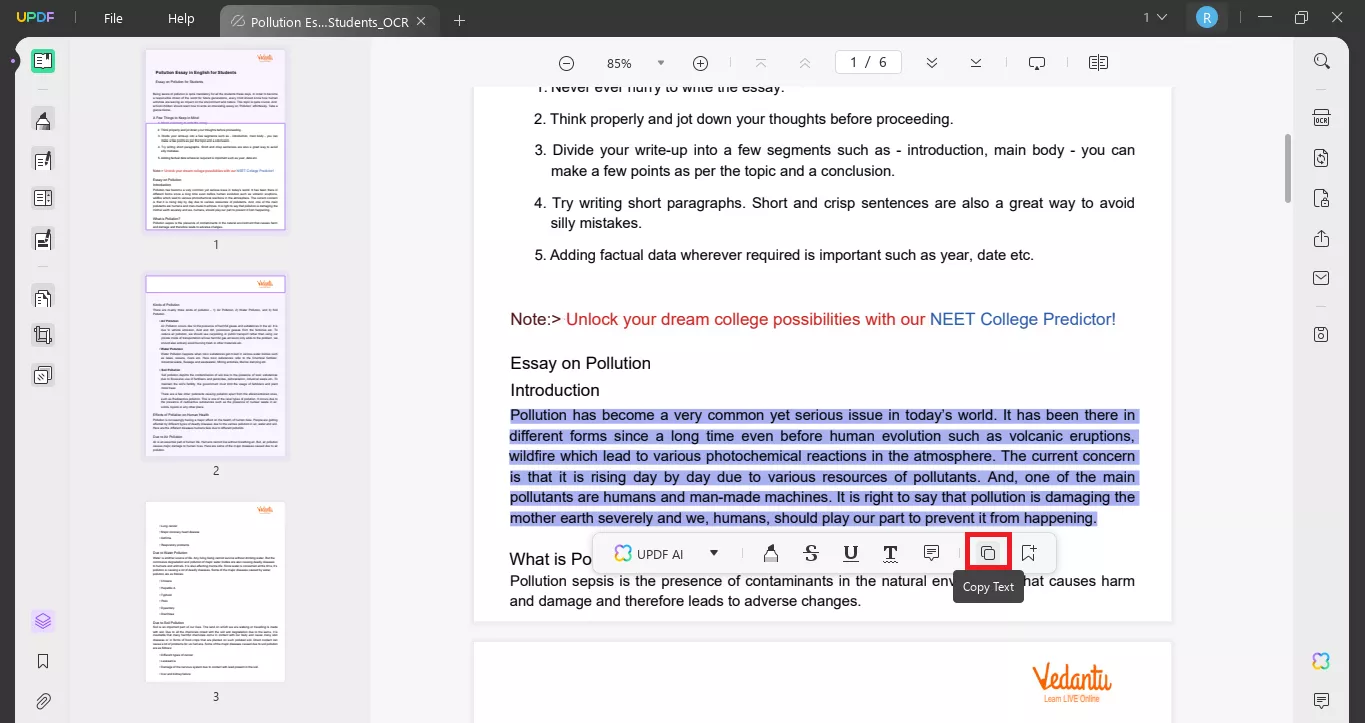
Task: Click the Search icon in right sidebar
Action: tap(1322, 62)
